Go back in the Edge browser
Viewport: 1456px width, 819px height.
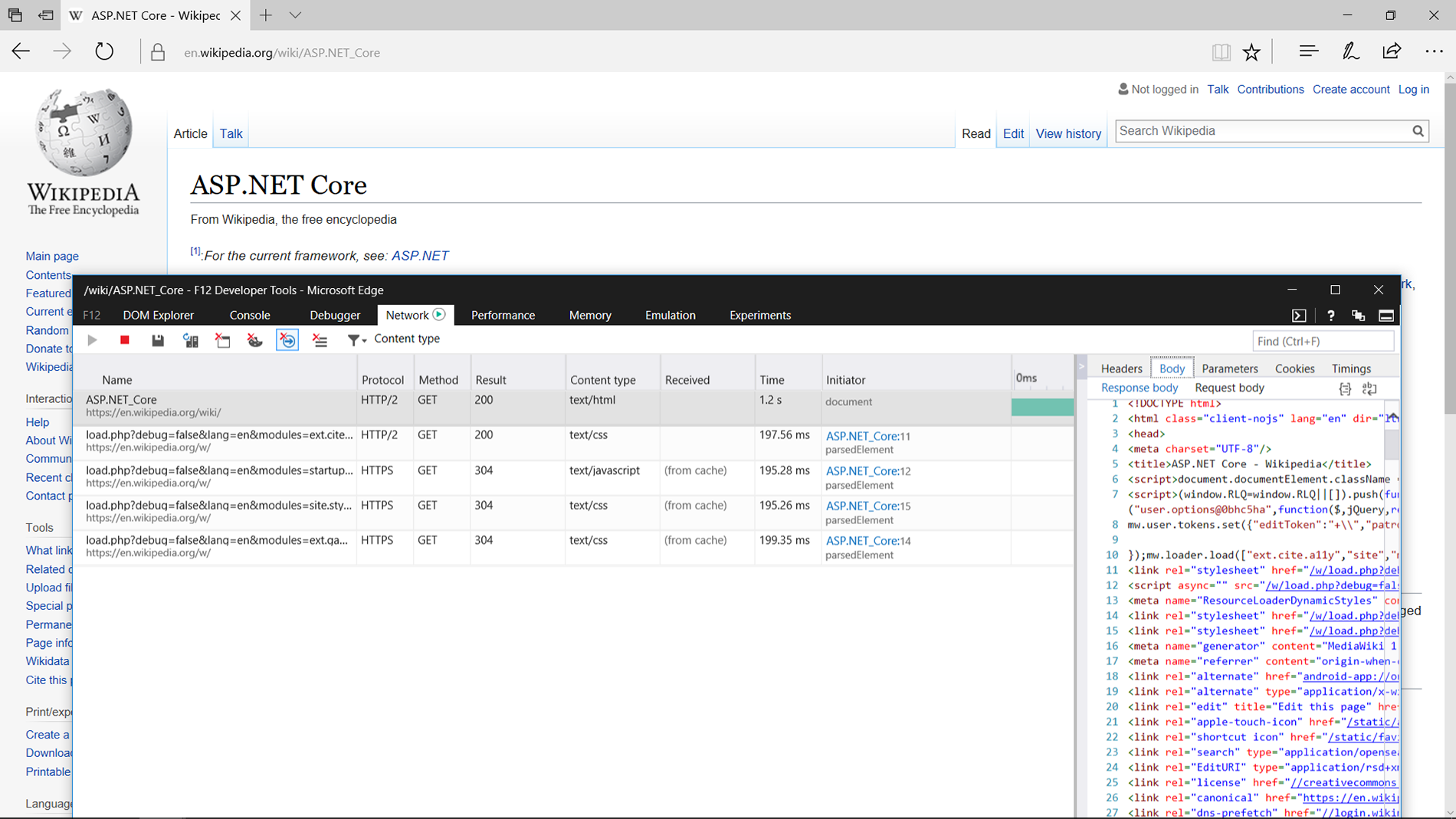pyautogui.click(x=21, y=52)
